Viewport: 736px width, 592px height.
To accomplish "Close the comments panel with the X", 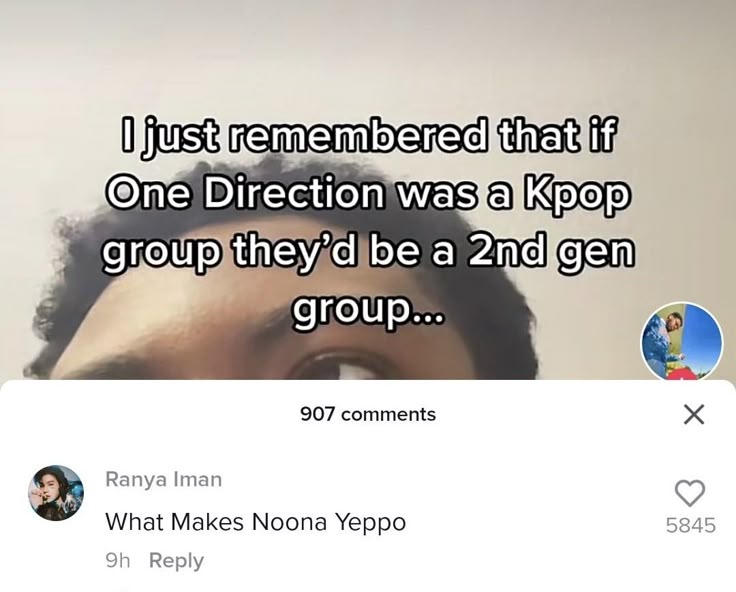I will (693, 415).
